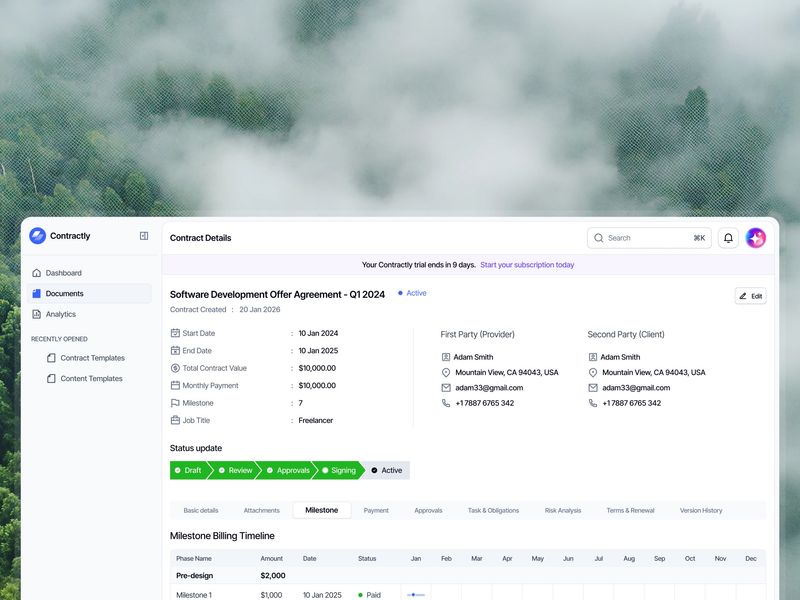Click the Freelancer job title value

316,420
